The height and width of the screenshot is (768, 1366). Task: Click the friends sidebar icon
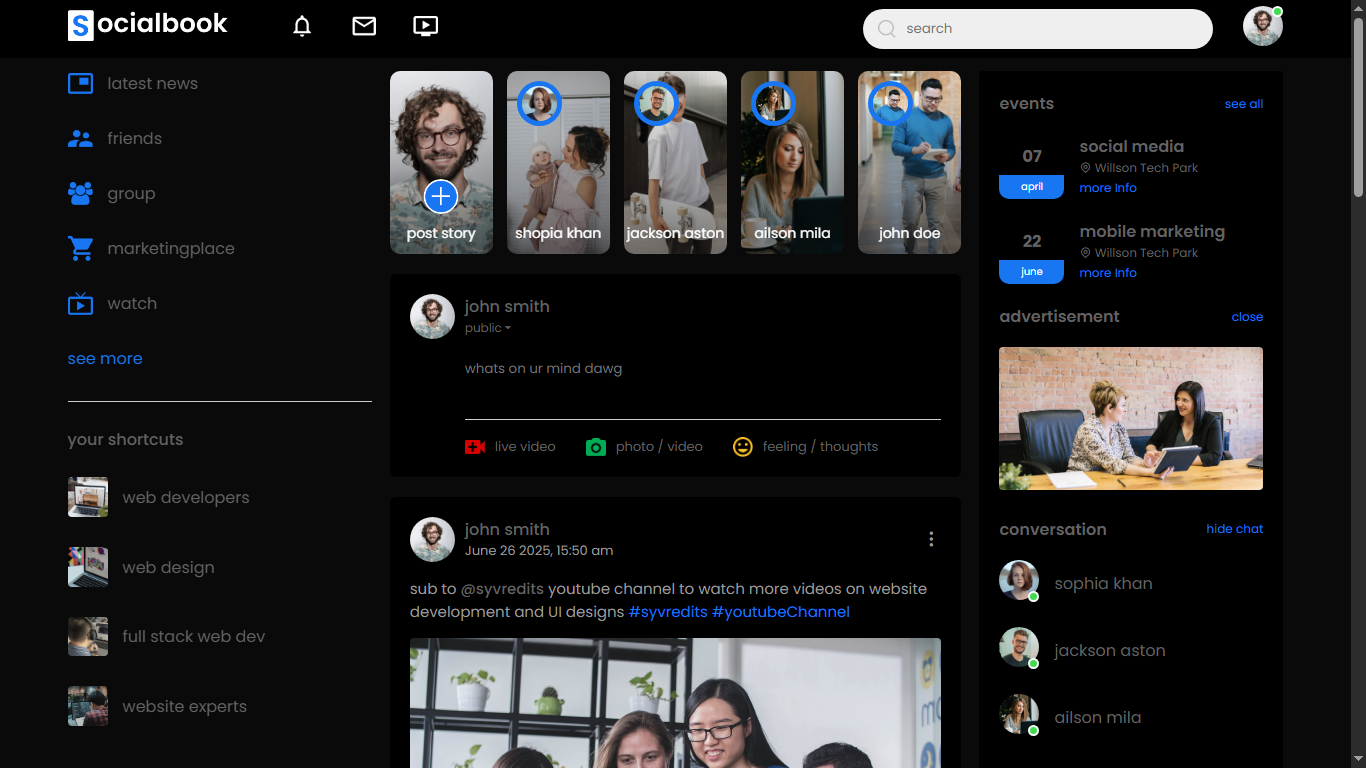(80, 138)
